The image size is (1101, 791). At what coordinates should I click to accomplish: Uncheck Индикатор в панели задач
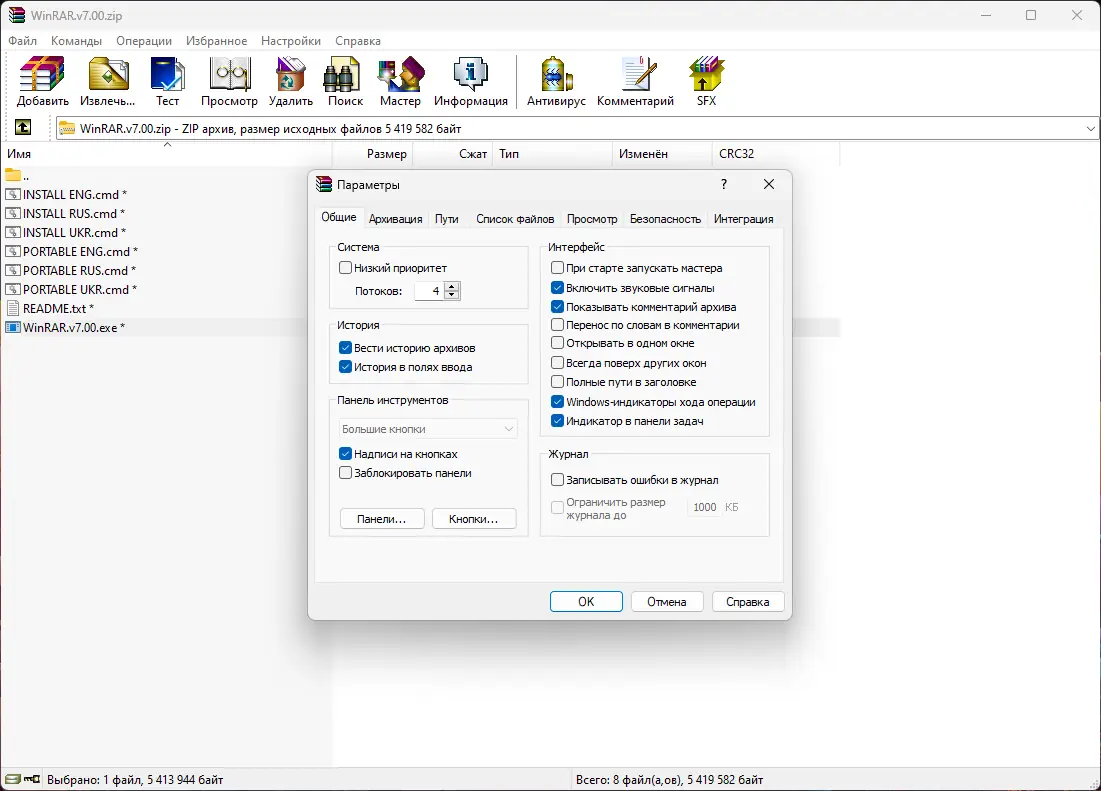pos(558,421)
